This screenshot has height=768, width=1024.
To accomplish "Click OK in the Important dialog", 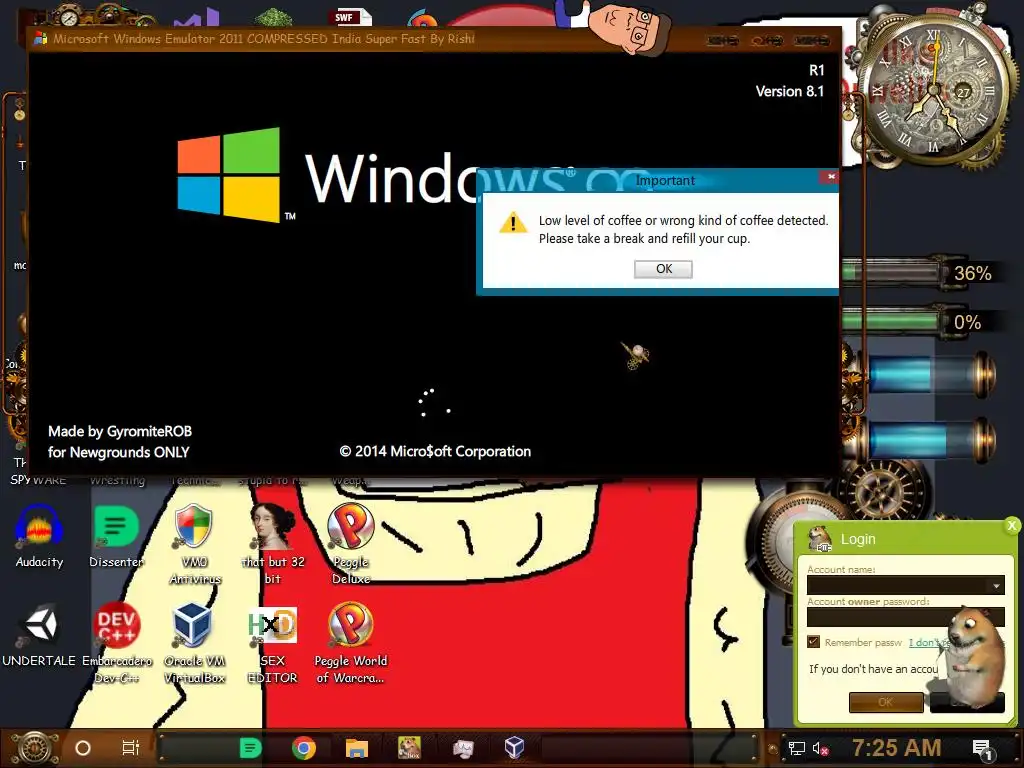I will (663, 269).
